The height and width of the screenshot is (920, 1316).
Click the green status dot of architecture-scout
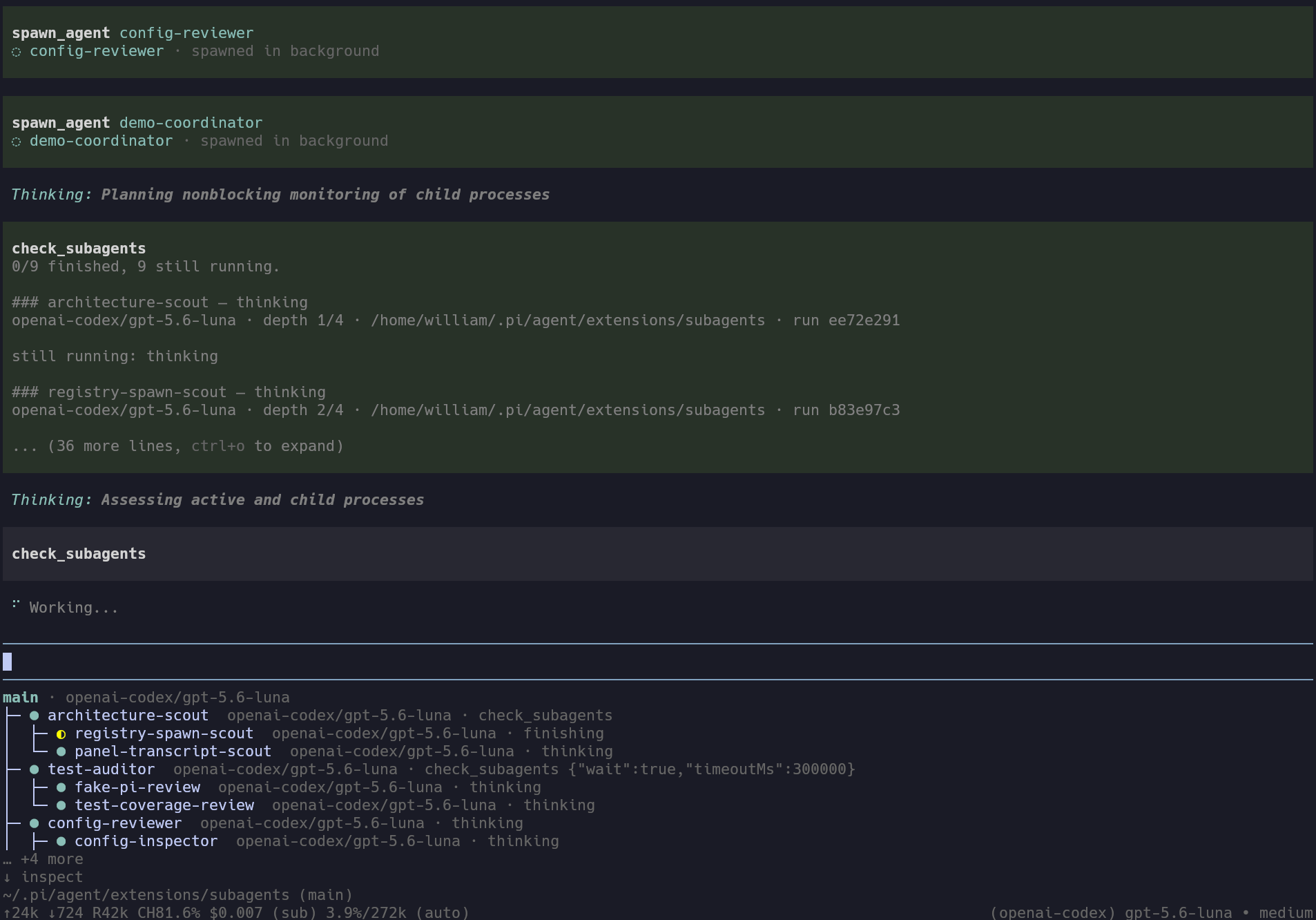click(x=34, y=716)
